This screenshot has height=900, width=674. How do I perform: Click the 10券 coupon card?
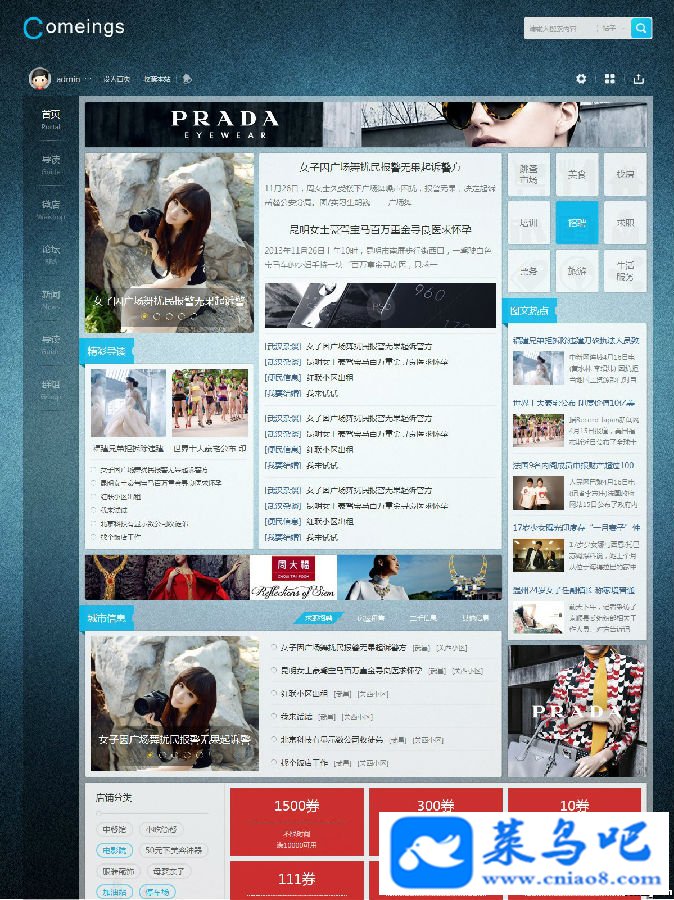(575, 802)
